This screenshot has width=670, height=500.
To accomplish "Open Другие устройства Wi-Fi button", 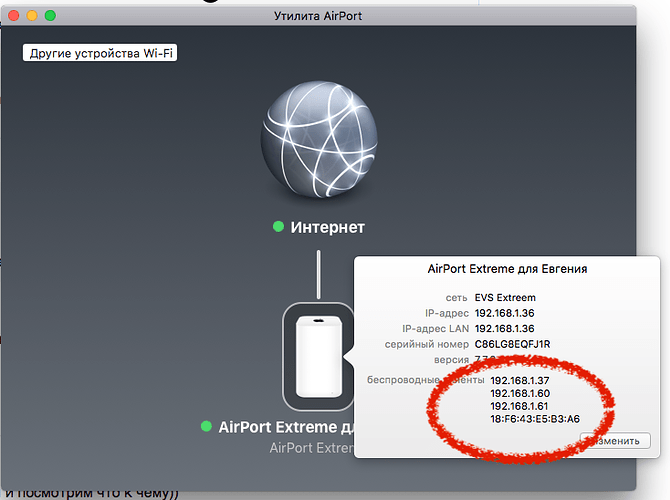I will [x=100, y=53].
